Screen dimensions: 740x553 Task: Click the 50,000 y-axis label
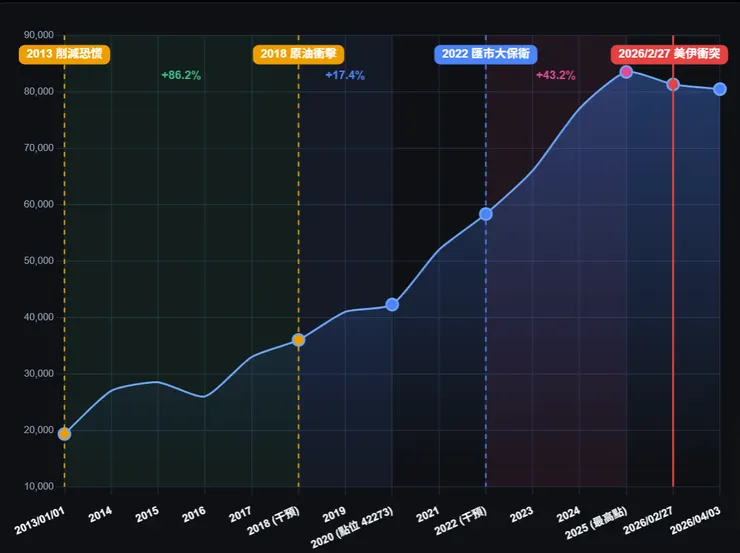pos(39,261)
